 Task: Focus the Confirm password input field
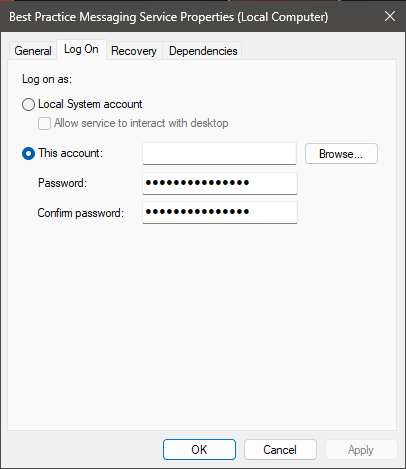pos(220,212)
